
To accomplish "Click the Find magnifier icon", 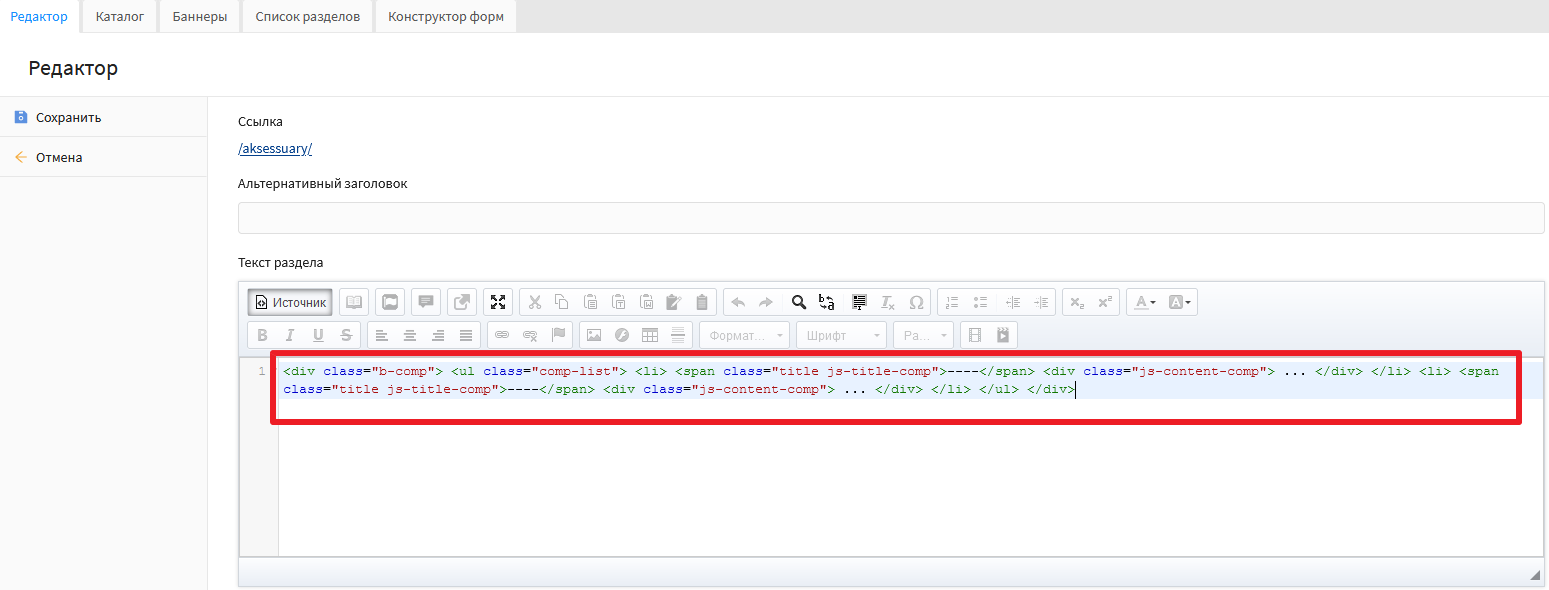I will click(x=798, y=302).
